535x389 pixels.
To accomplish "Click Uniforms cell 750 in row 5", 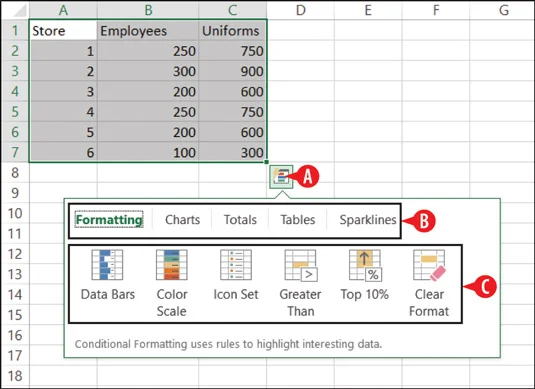I will click(233, 112).
